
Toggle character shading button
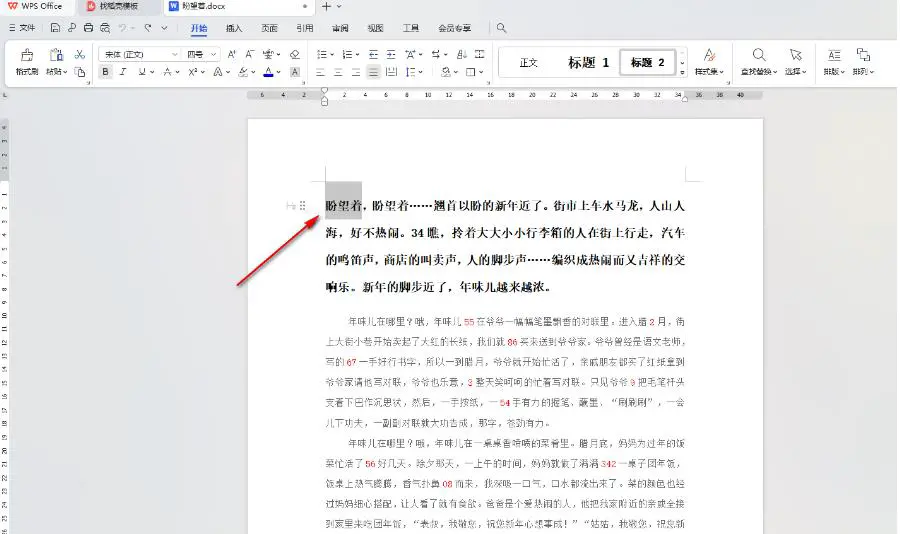294,72
